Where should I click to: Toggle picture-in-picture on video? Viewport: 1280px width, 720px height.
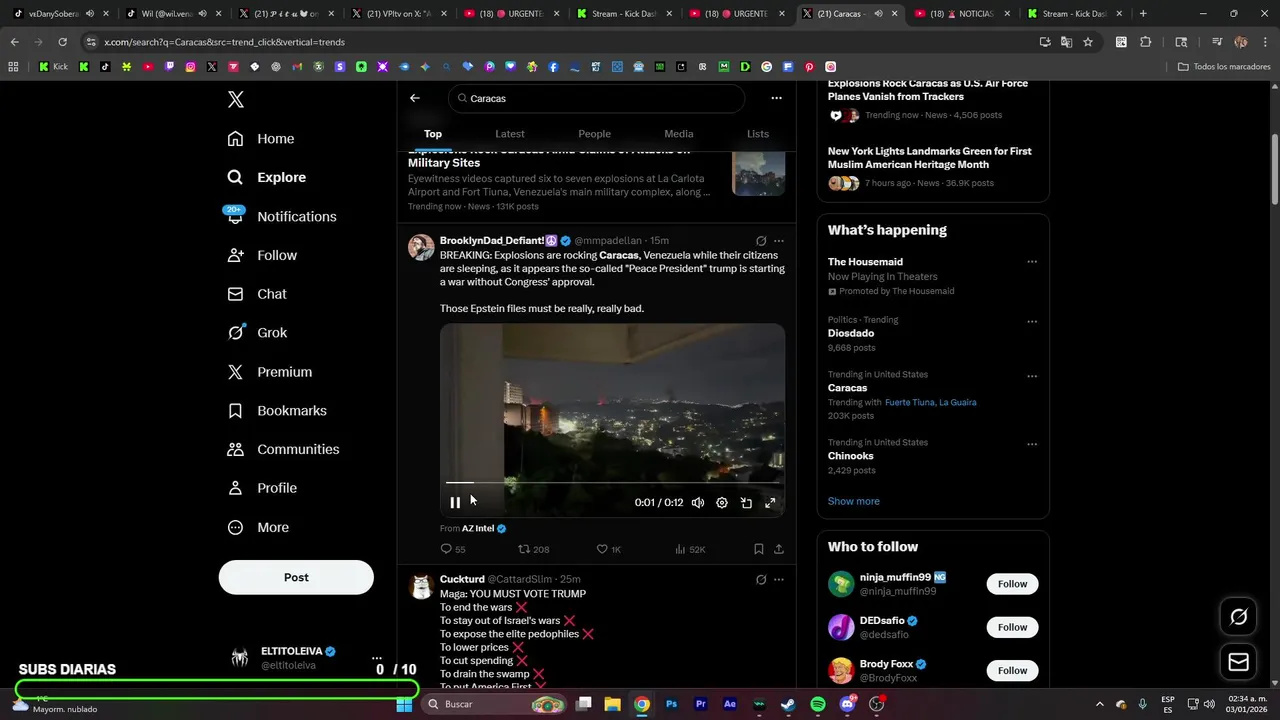click(x=746, y=503)
